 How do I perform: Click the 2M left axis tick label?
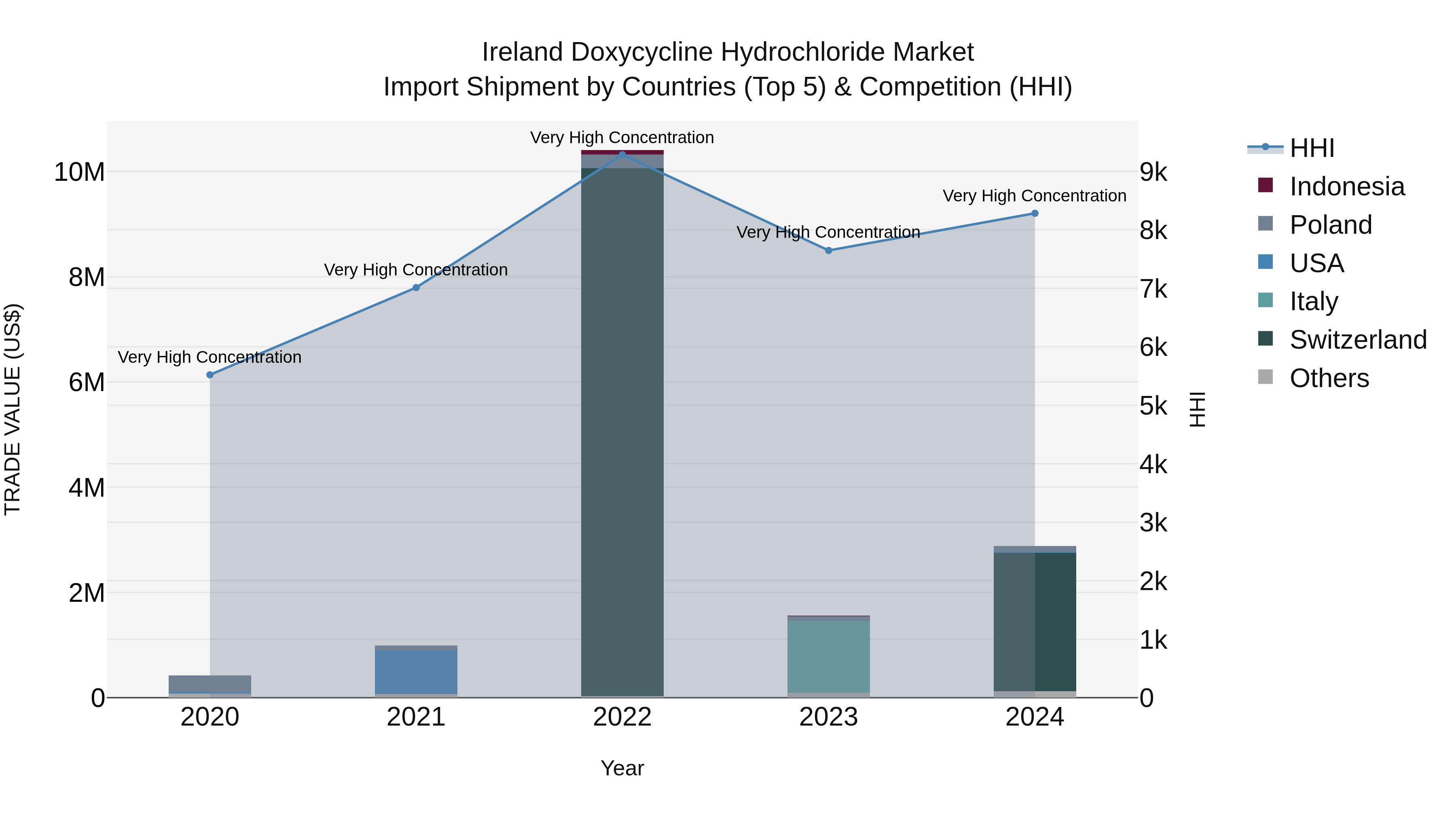[87, 593]
